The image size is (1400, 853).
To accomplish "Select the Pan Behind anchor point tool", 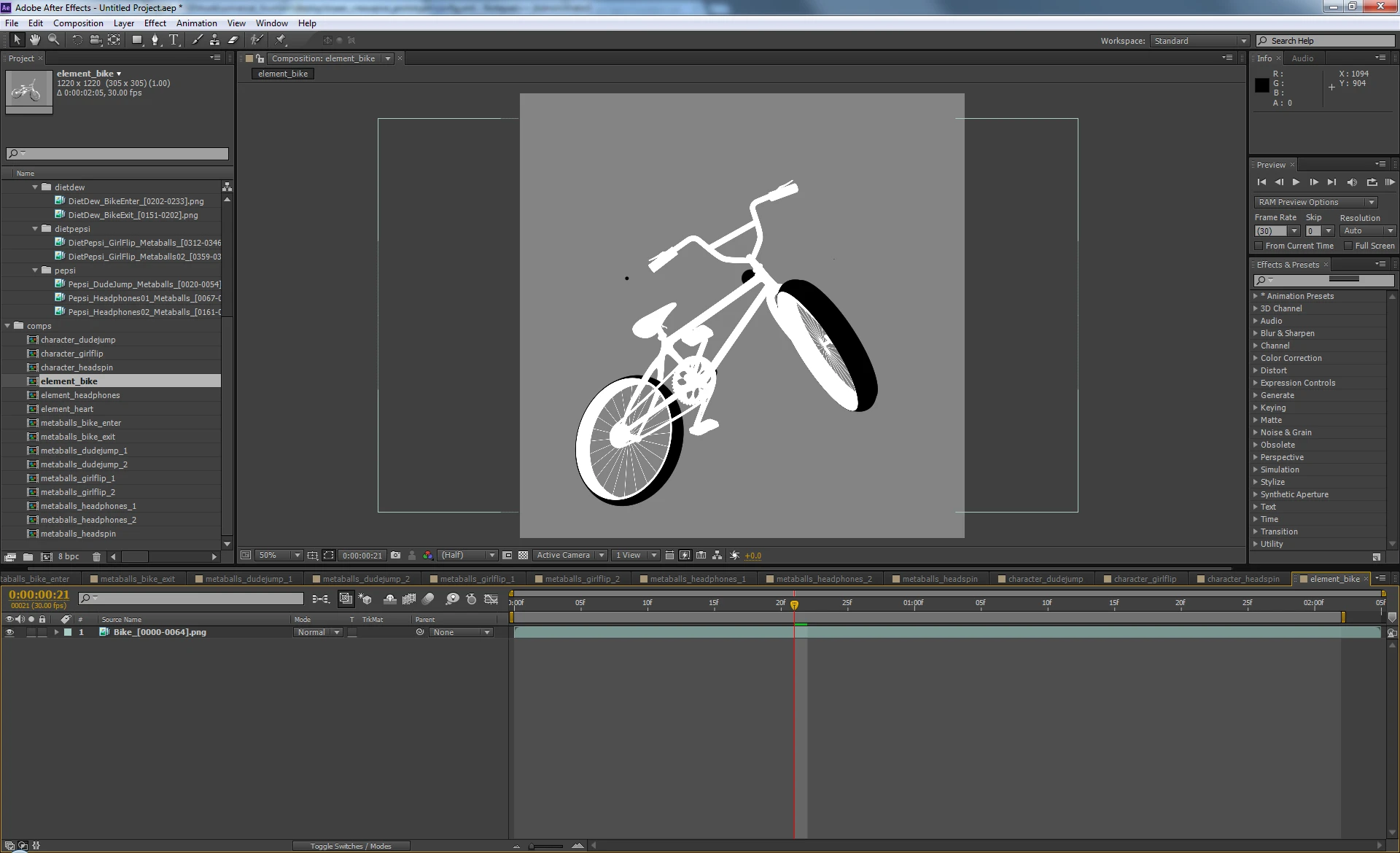I will pos(114,40).
